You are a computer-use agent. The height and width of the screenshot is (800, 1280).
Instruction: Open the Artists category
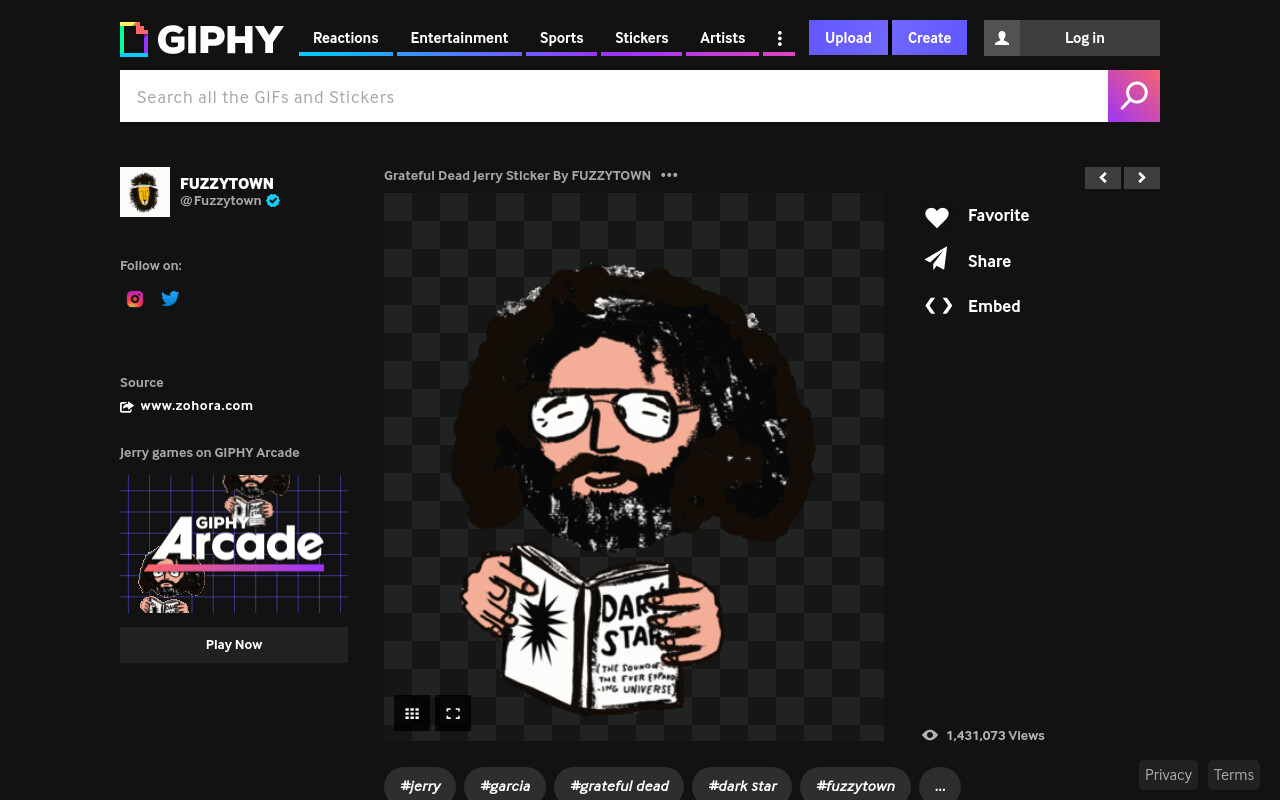point(722,38)
